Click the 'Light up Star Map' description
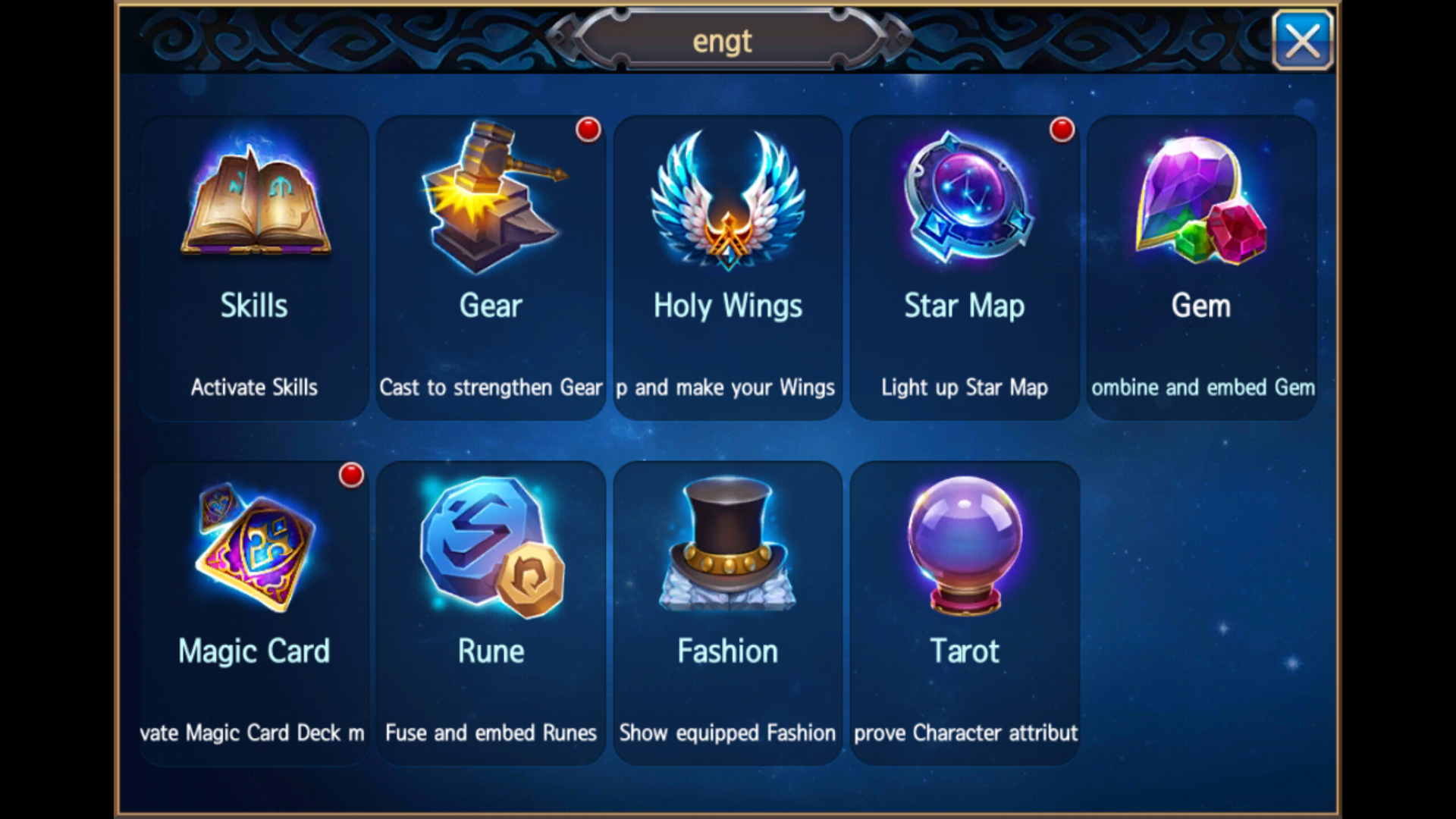This screenshot has height=819, width=1456. [964, 388]
